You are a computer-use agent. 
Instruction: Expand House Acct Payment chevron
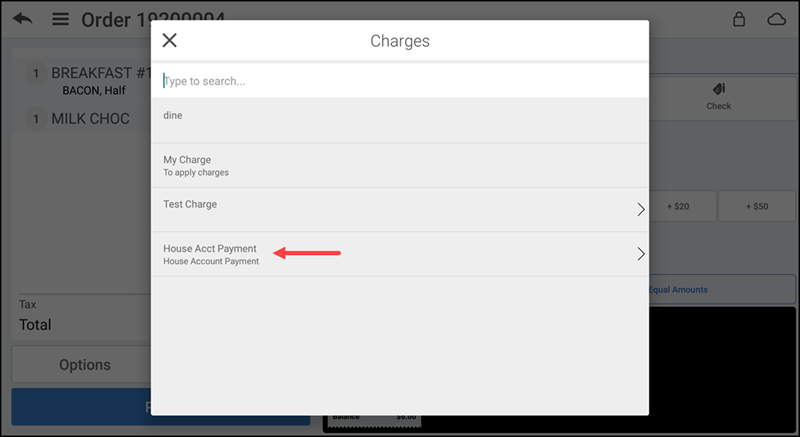(x=641, y=254)
